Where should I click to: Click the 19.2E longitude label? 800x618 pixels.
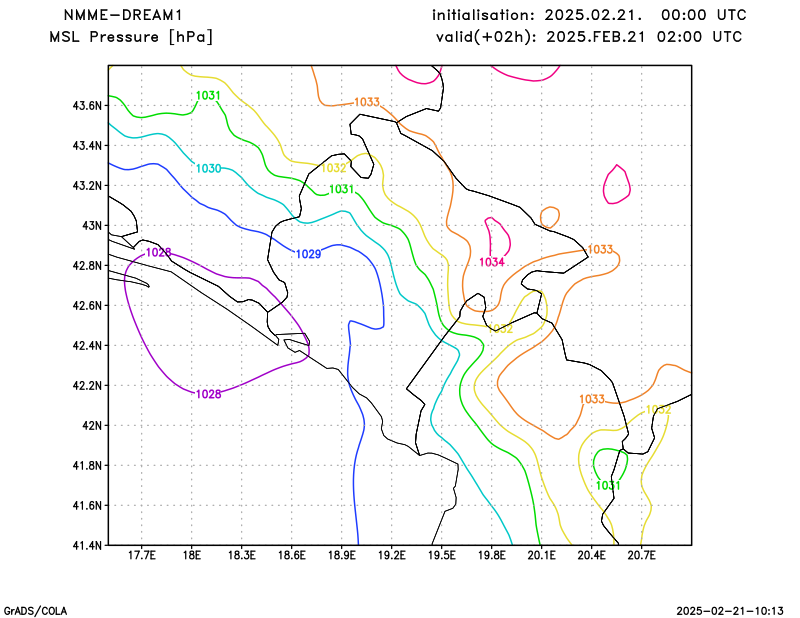coord(392,555)
